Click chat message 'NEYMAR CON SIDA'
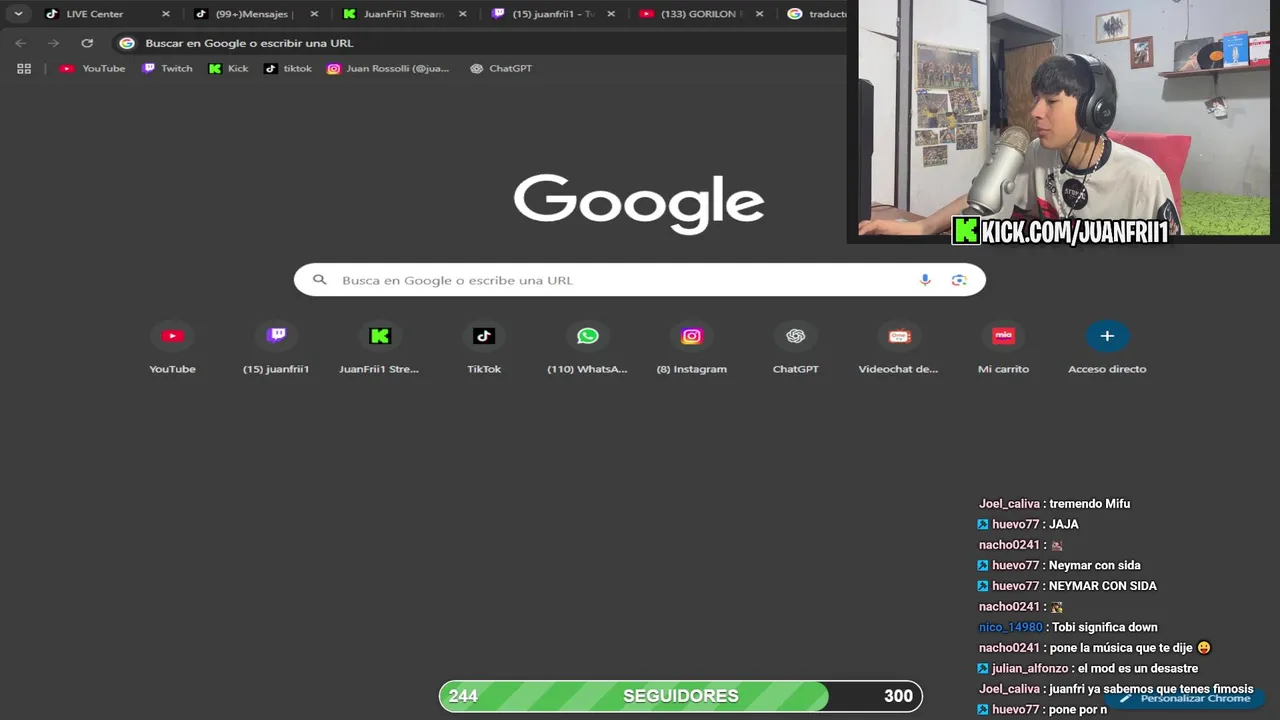 [x=1103, y=586]
